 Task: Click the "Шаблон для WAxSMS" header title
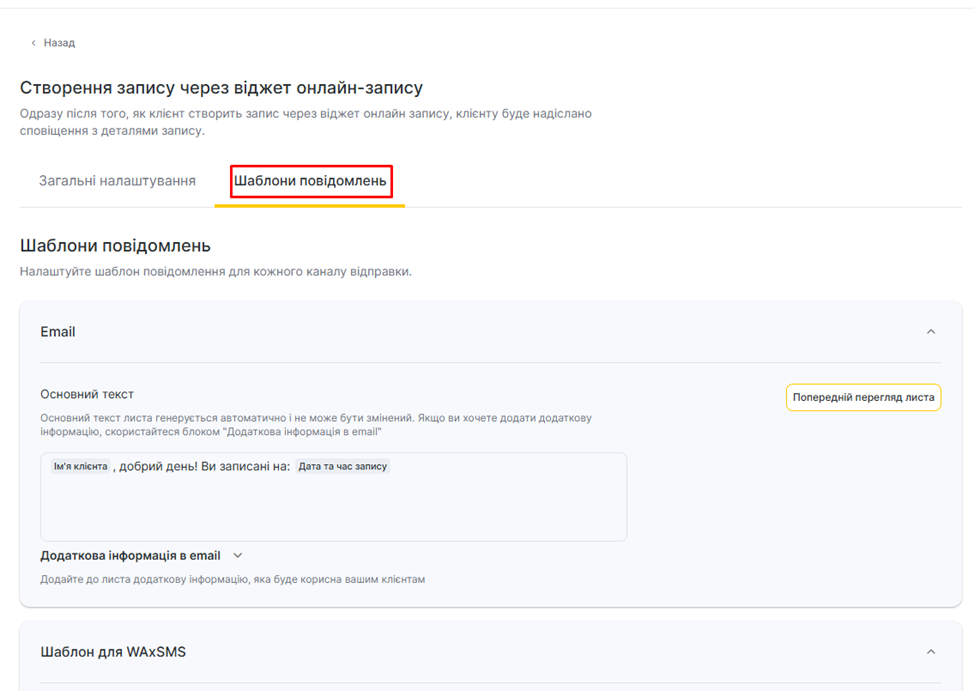[x=113, y=652]
